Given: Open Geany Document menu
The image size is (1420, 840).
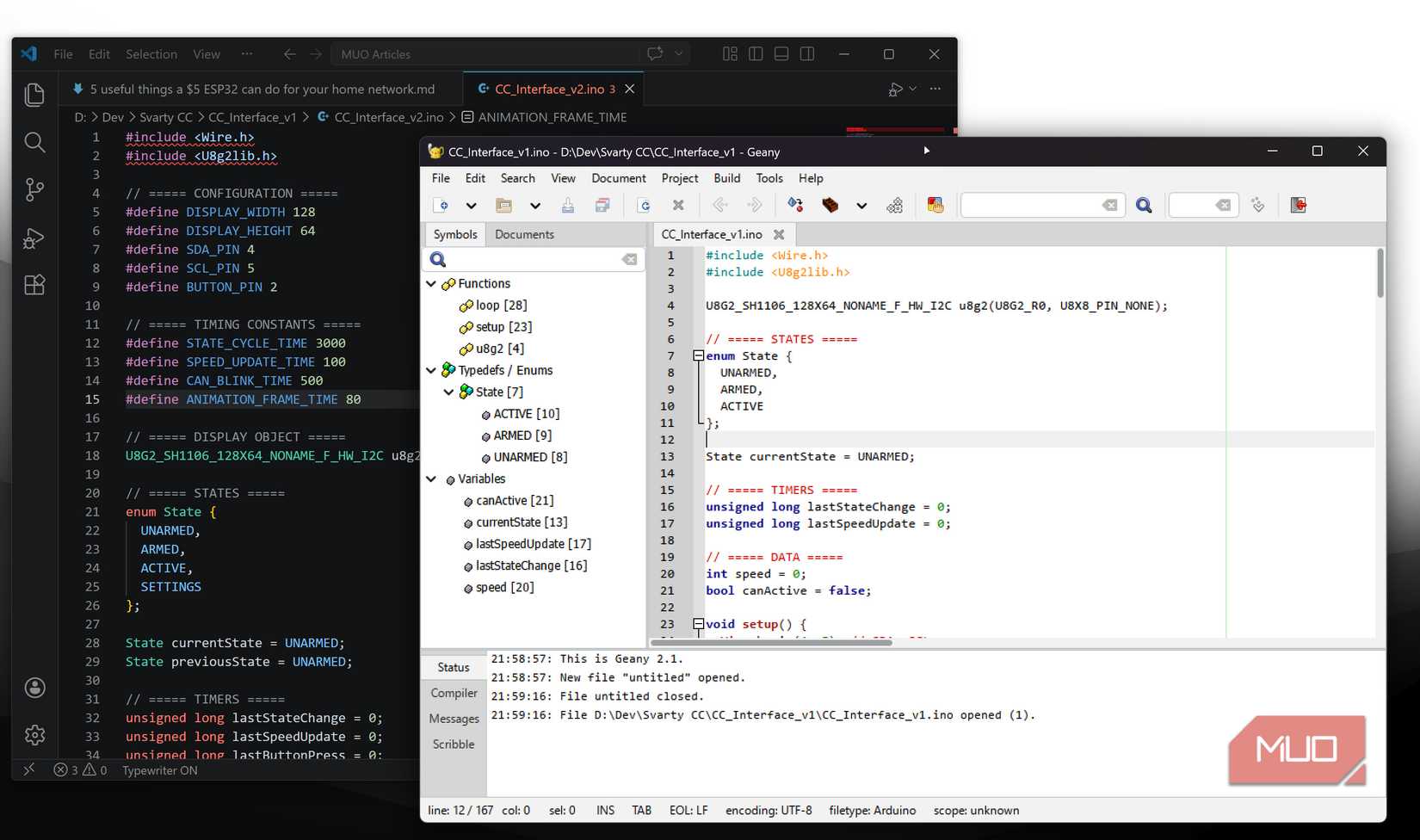Looking at the screenshot, I should [x=618, y=178].
